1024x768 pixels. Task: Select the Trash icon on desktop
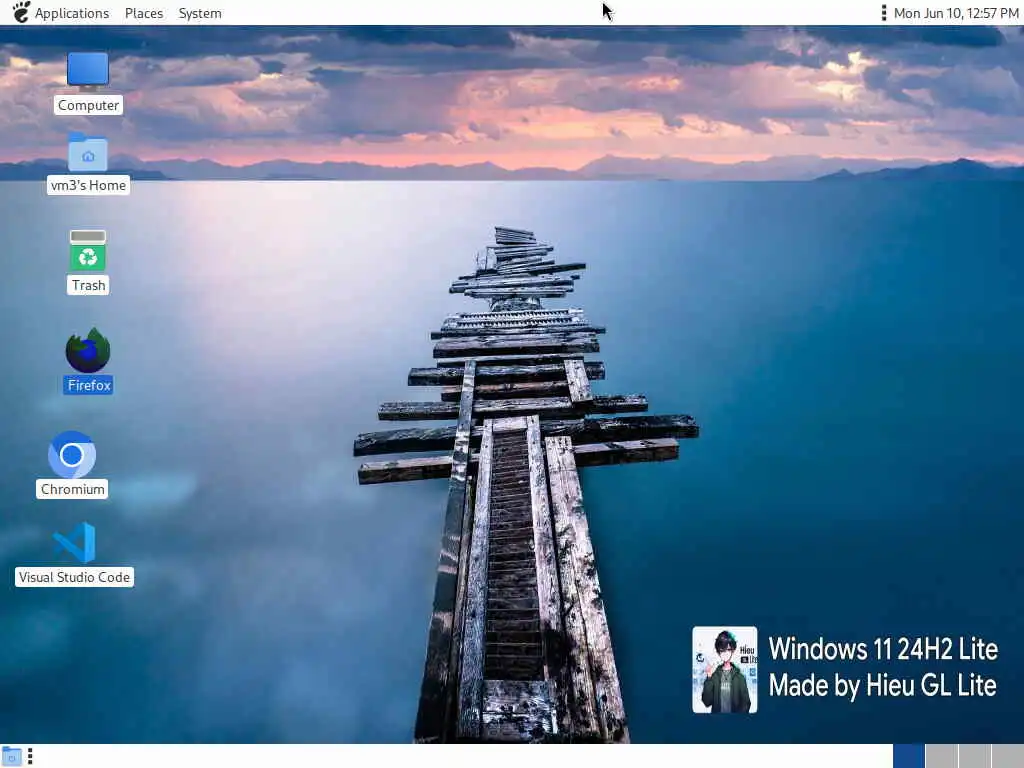point(88,249)
